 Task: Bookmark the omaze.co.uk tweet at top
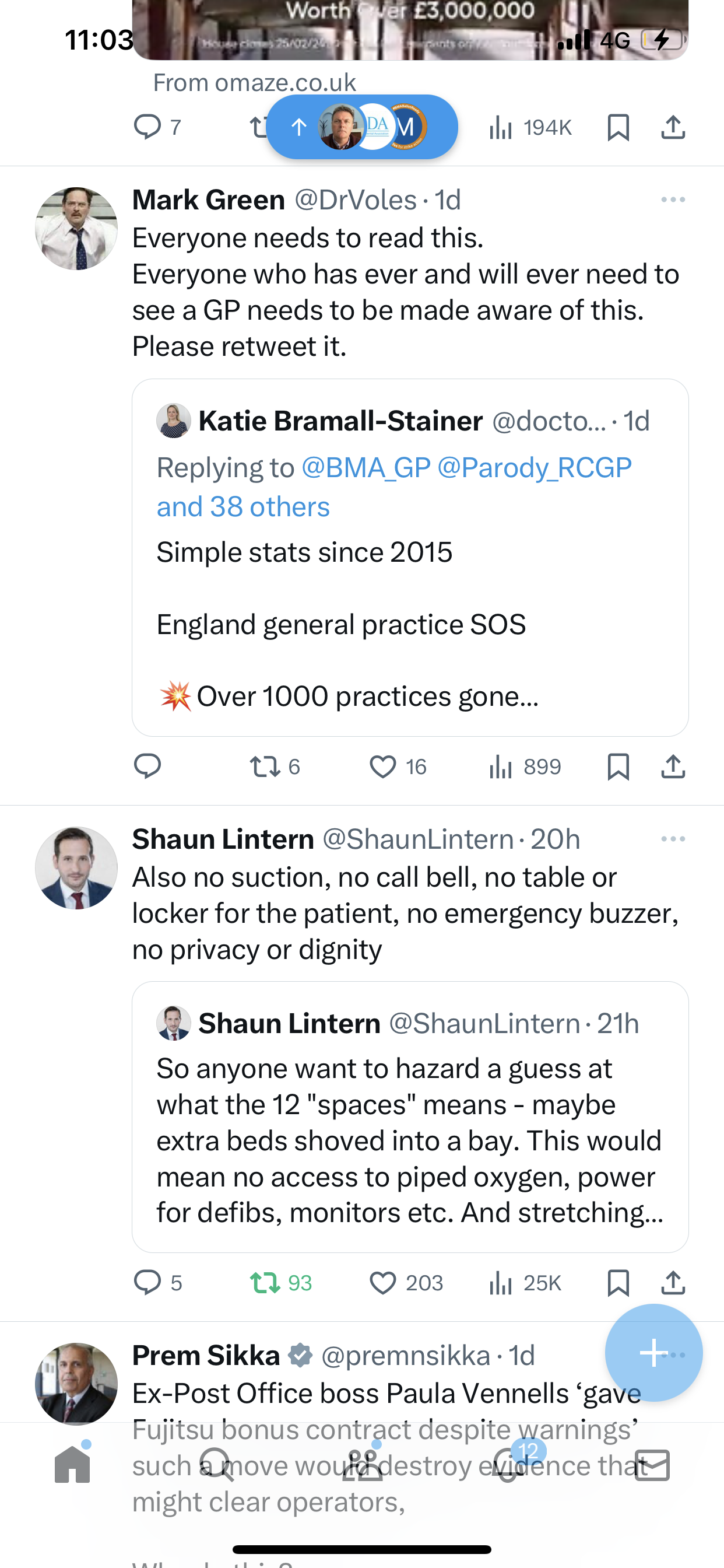[618, 127]
